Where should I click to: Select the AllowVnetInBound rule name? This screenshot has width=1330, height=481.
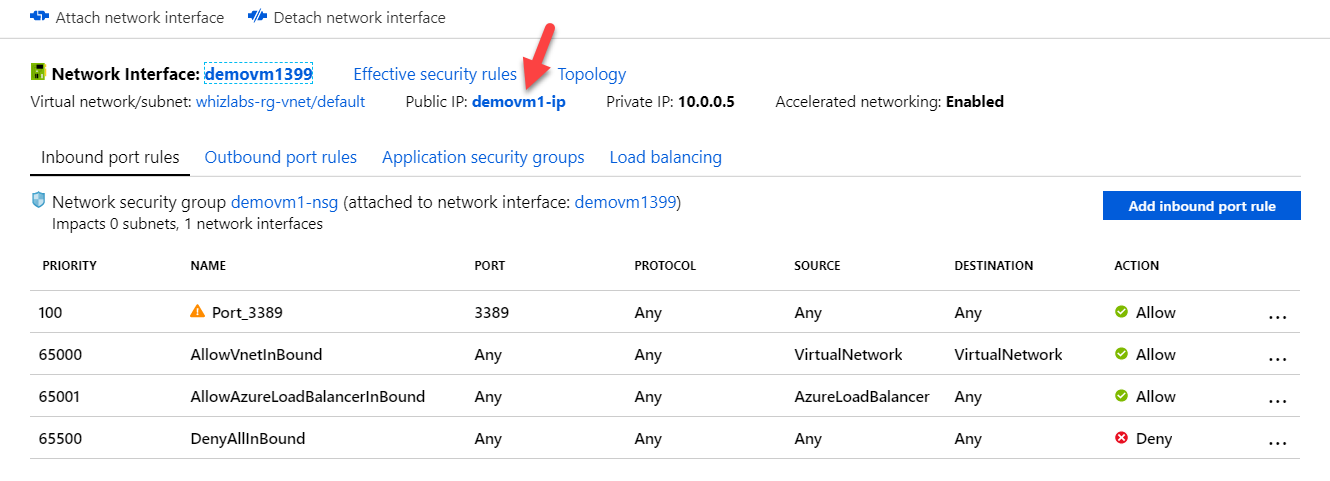tap(256, 354)
